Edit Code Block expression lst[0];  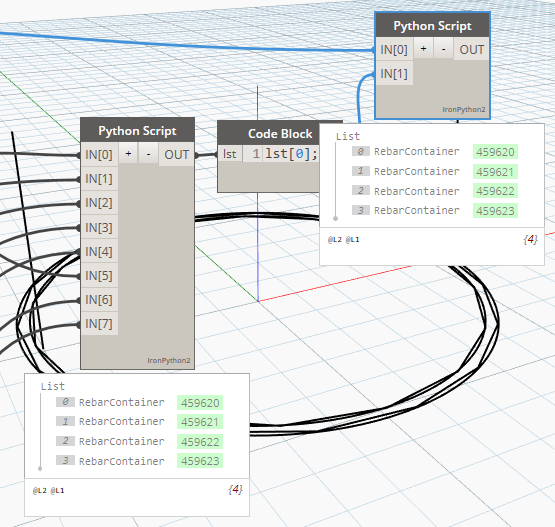pyautogui.click(x=291, y=154)
